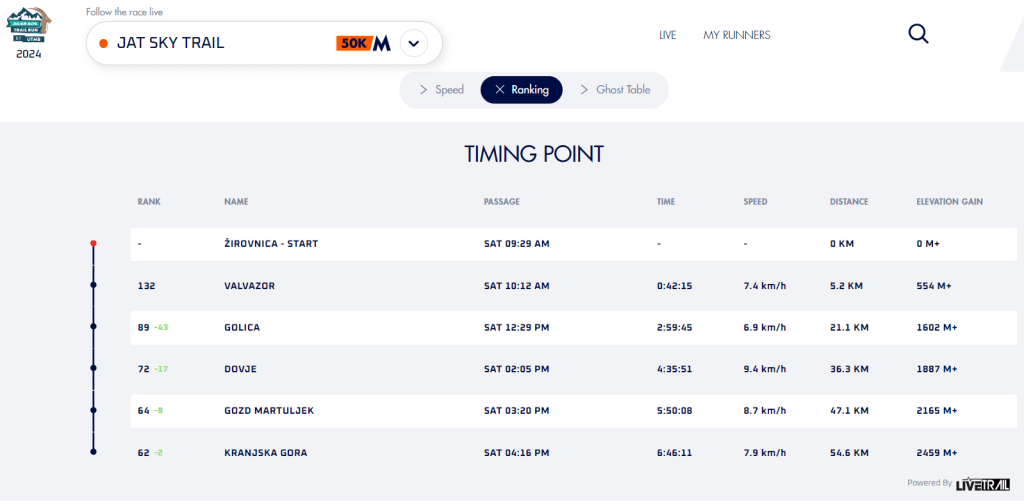Open the race selector chevron dropdown
This screenshot has width=1024, height=504.
point(414,44)
